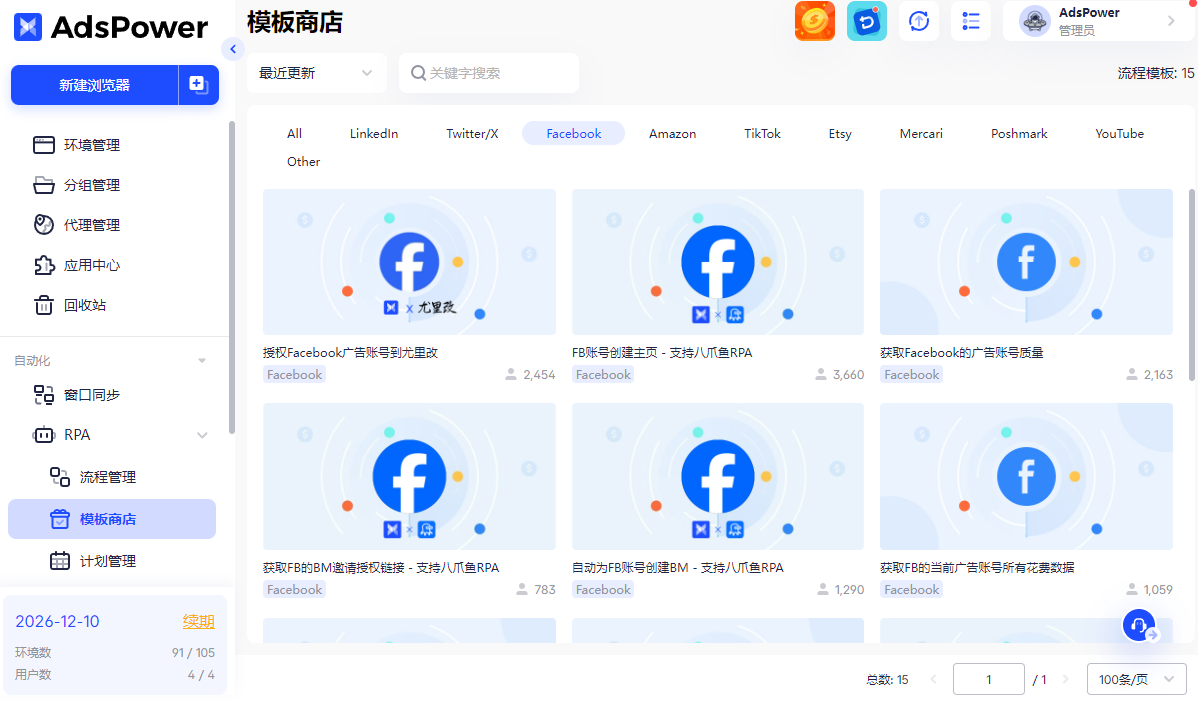Open the customer support headset button
The image size is (1198, 702).
(1138, 625)
